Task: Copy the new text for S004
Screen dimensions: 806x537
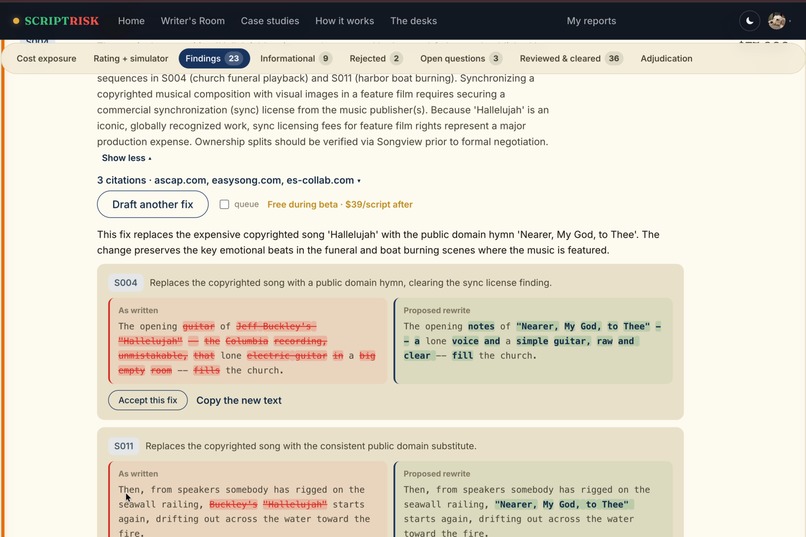Action: coord(239,400)
